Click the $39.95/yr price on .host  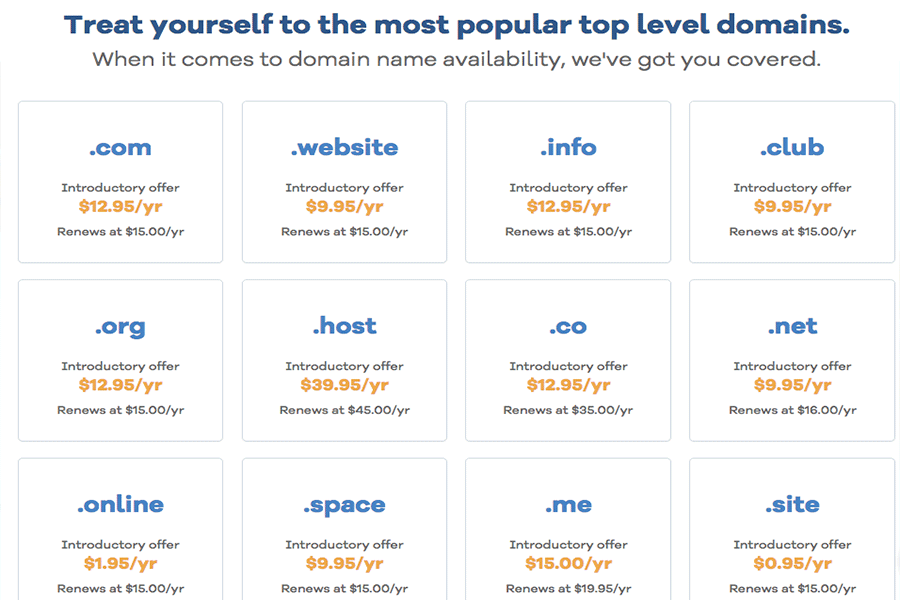(344, 385)
